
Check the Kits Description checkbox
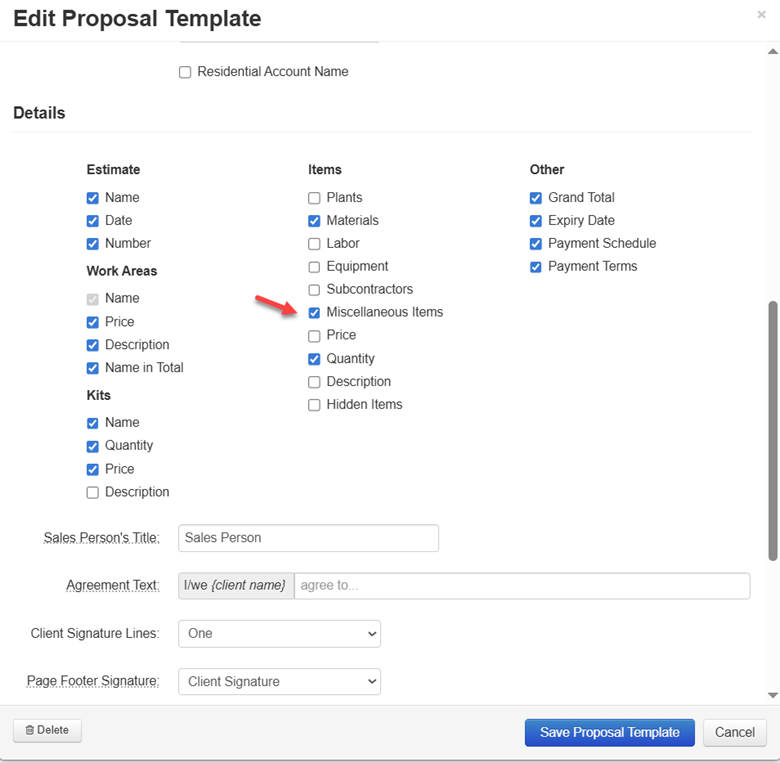(x=93, y=492)
